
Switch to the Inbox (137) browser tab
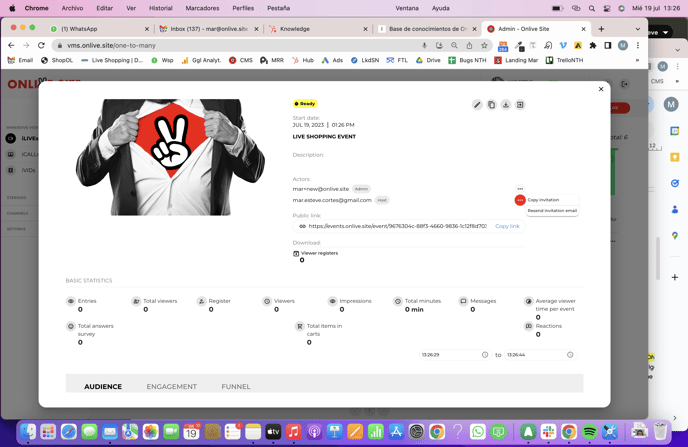pos(209,29)
